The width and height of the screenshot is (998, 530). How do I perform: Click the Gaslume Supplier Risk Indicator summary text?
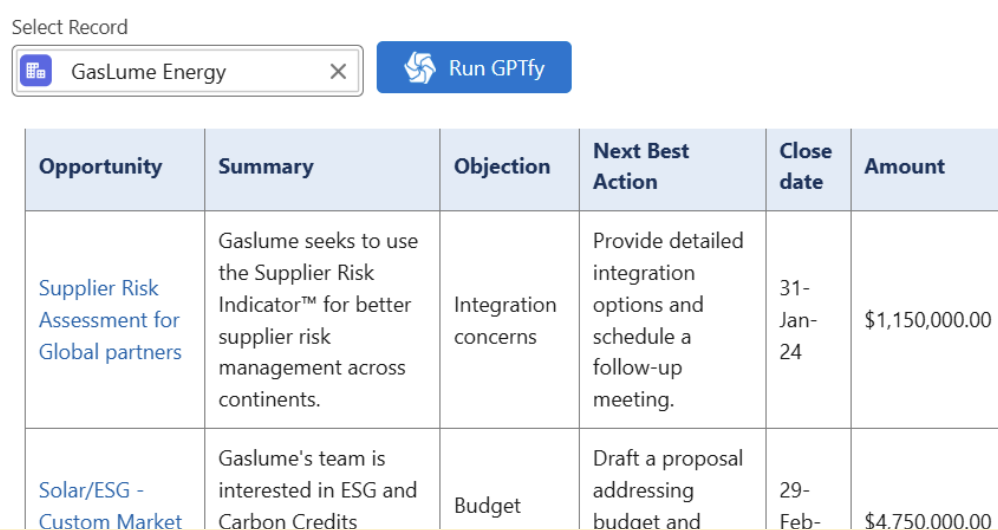(x=318, y=320)
